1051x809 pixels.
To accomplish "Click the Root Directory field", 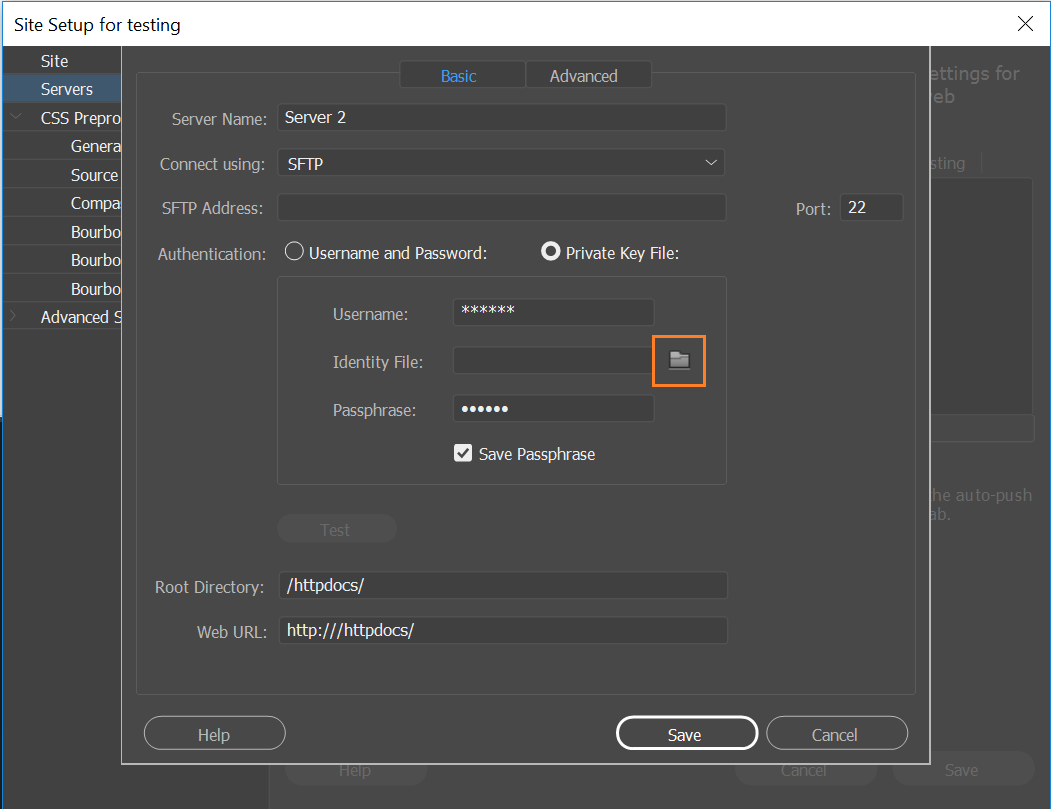I will 502,586.
